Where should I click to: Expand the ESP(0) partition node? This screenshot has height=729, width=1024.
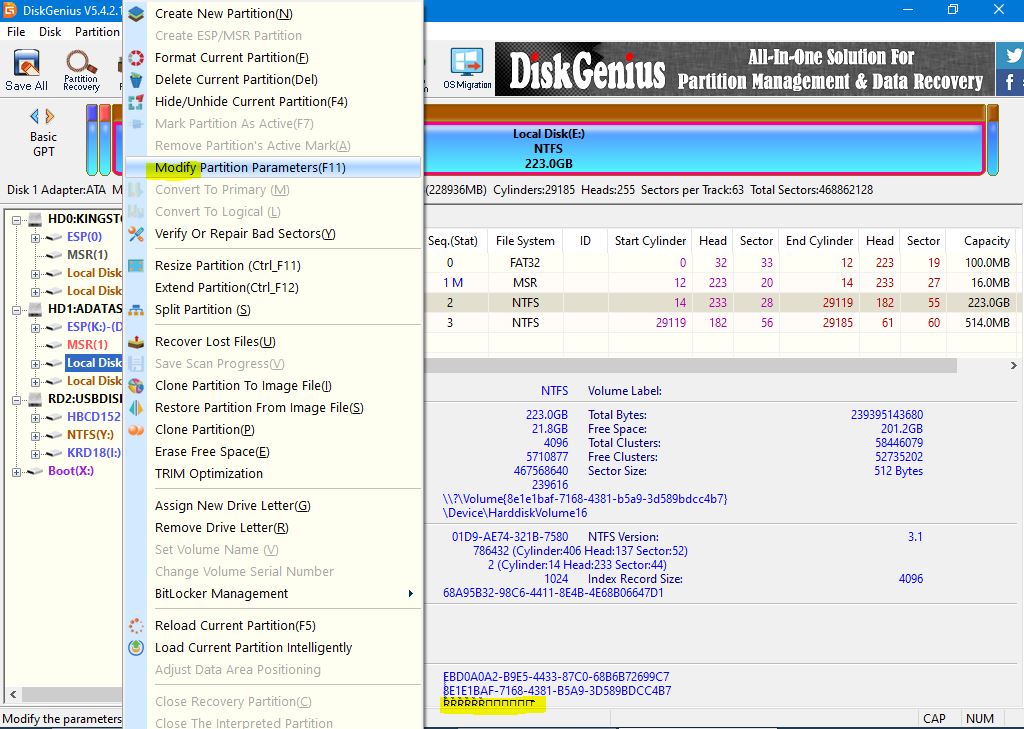[x=36, y=237]
